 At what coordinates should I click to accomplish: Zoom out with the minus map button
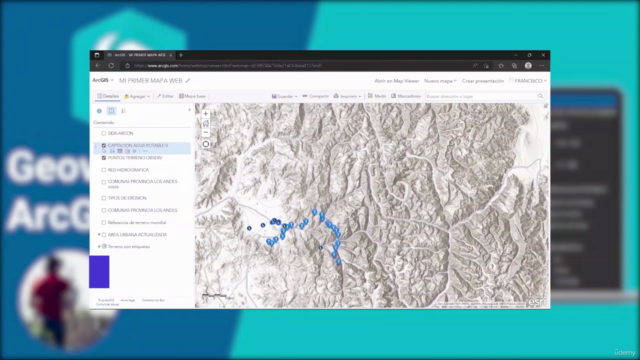206,133
